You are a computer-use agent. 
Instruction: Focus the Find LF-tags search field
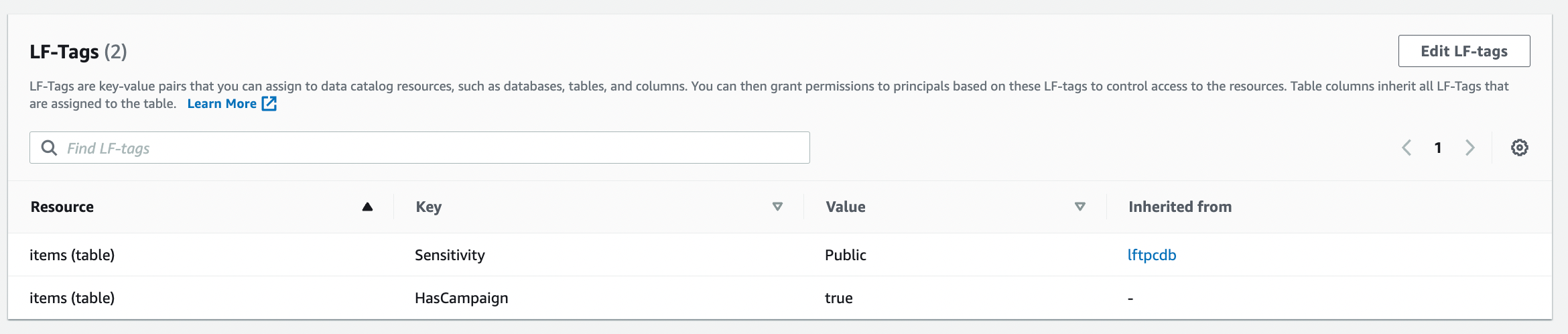(429, 148)
